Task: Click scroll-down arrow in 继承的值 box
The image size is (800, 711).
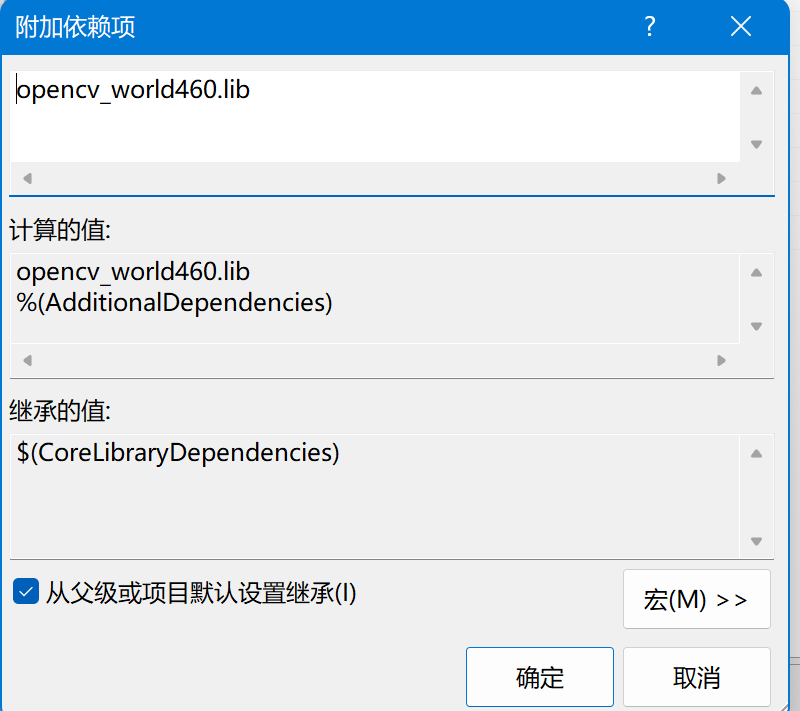Action: coord(756,541)
